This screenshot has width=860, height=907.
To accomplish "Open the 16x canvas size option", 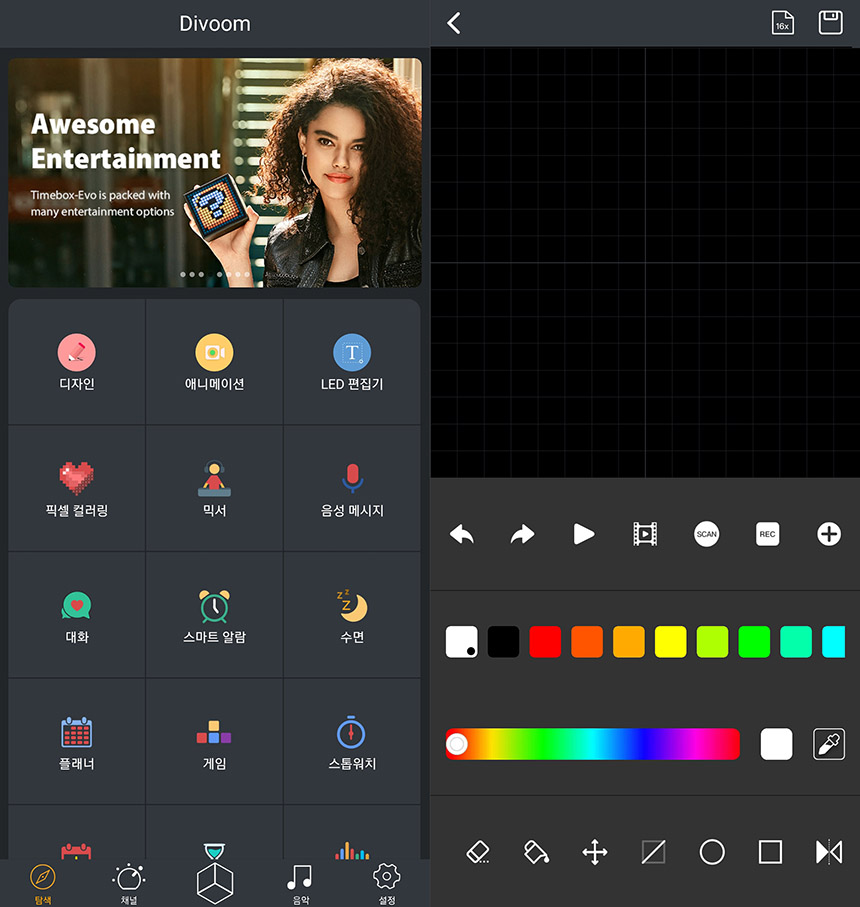I will coord(782,23).
